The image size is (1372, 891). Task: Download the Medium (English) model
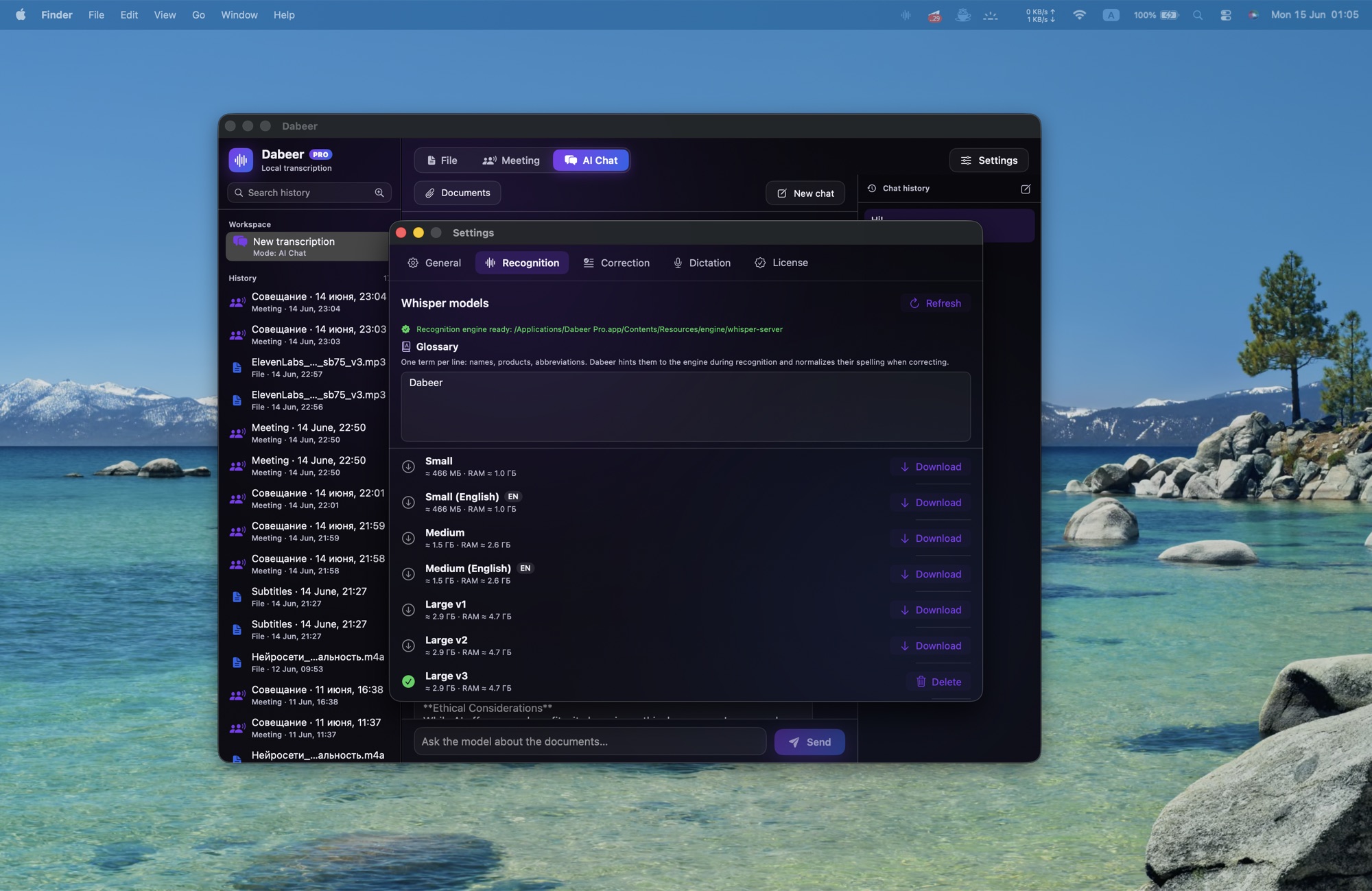[x=930, y=574]
